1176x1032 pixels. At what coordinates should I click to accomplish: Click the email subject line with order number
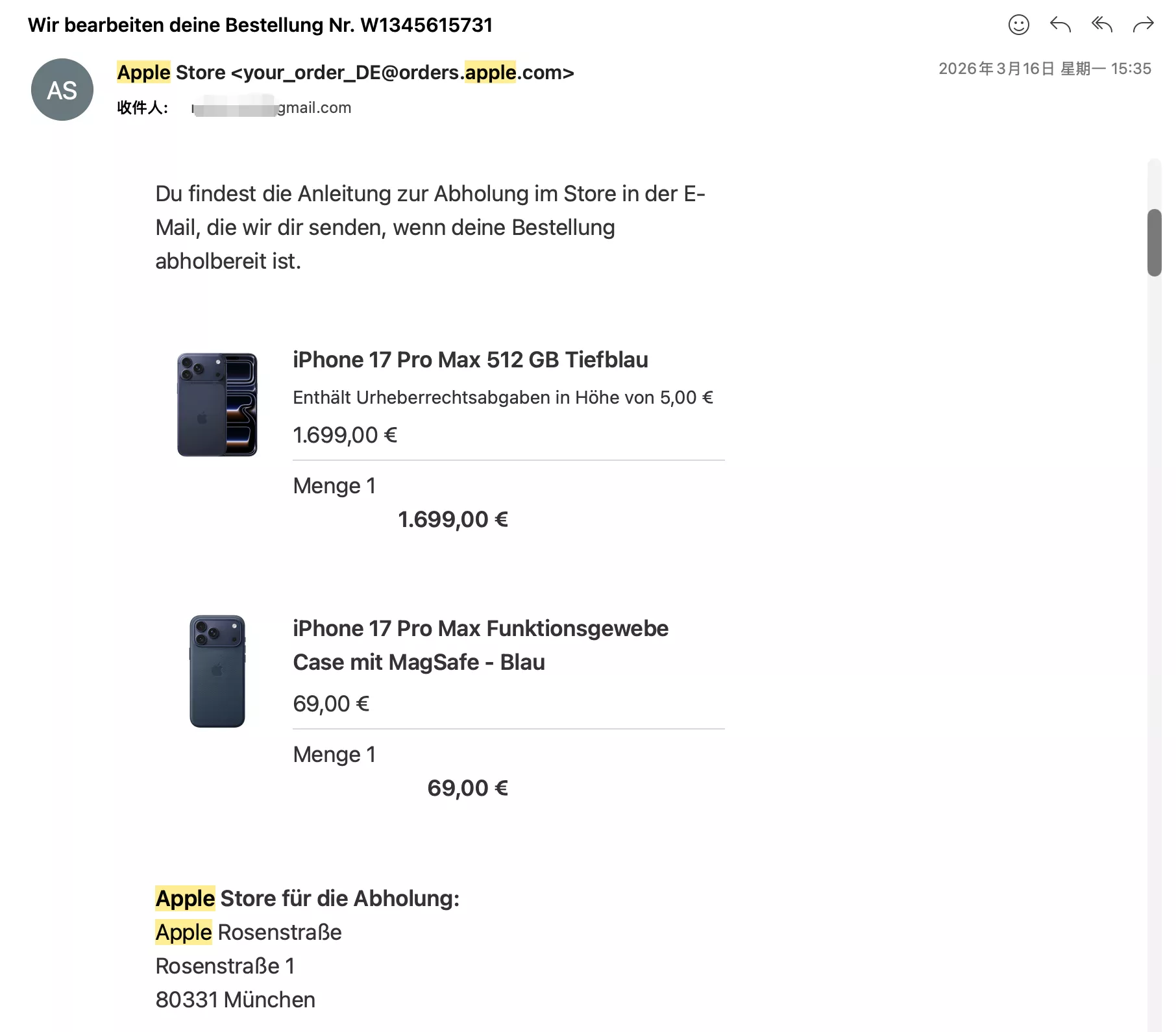pyautogui.click(x=260, y=25)
